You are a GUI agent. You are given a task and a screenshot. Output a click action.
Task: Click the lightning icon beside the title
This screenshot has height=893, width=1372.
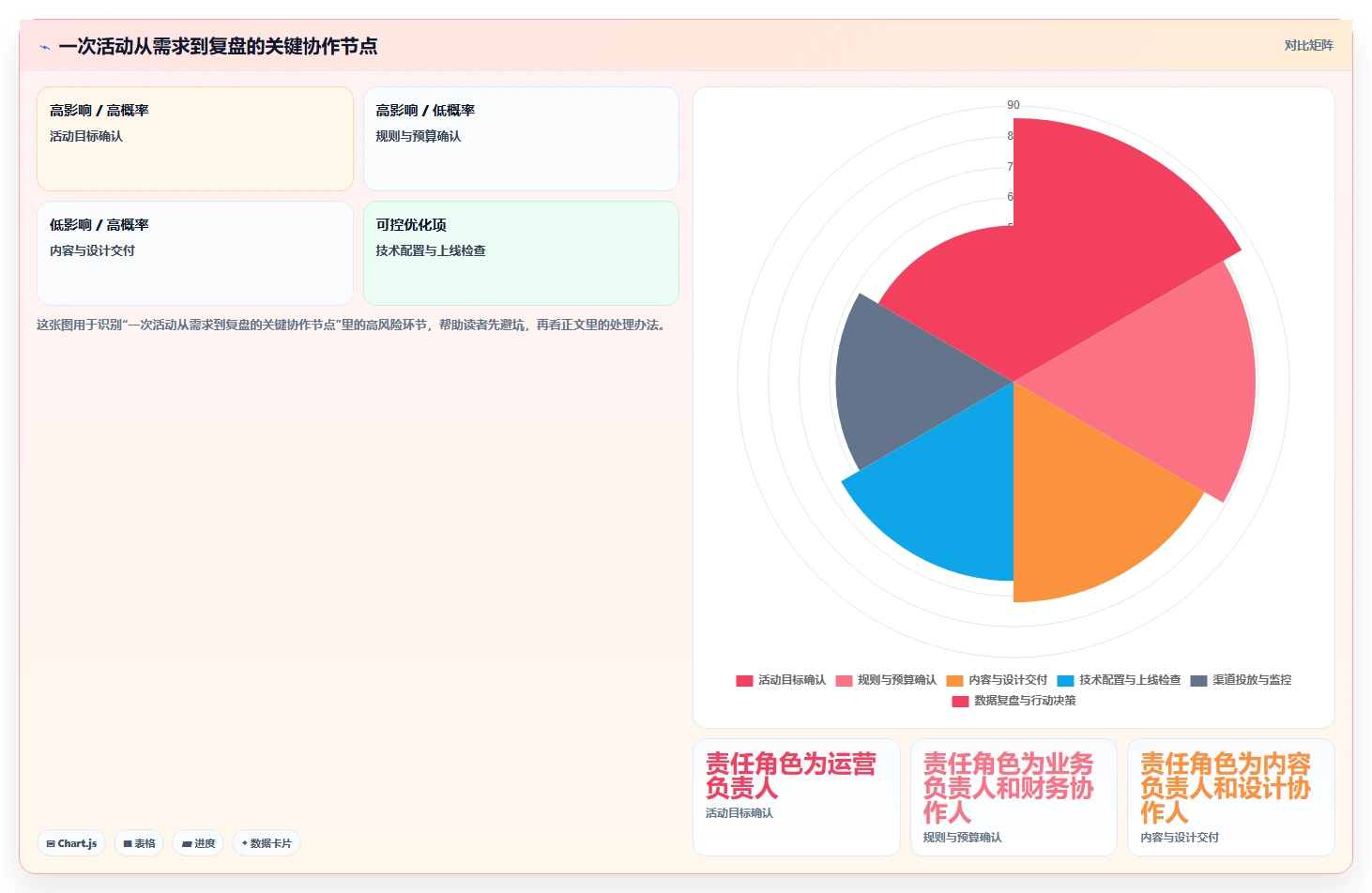44,47
